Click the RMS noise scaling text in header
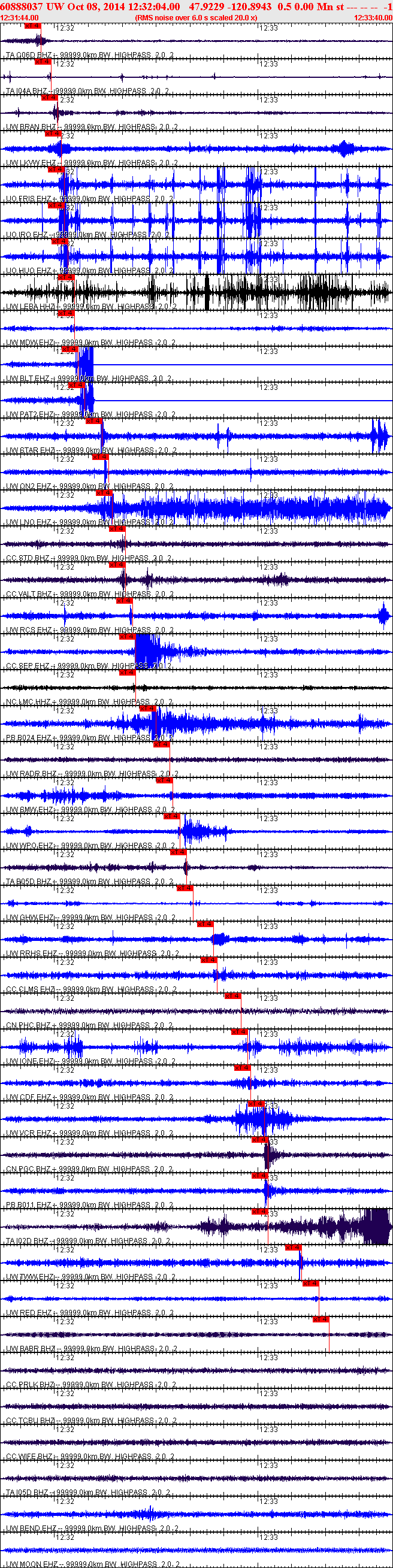Viewport: 393px width, 1568px height. 195,17
